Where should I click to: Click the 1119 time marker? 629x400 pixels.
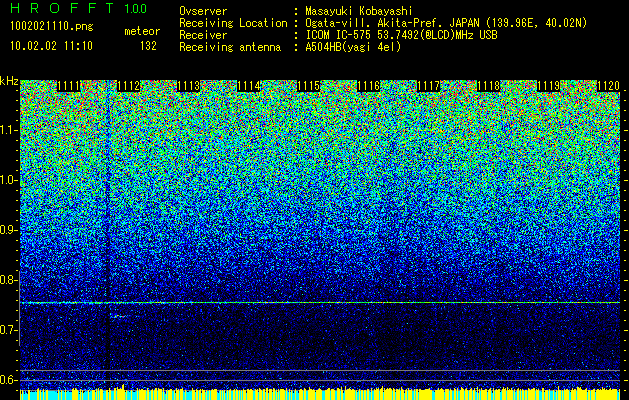[x=548, y=86]
